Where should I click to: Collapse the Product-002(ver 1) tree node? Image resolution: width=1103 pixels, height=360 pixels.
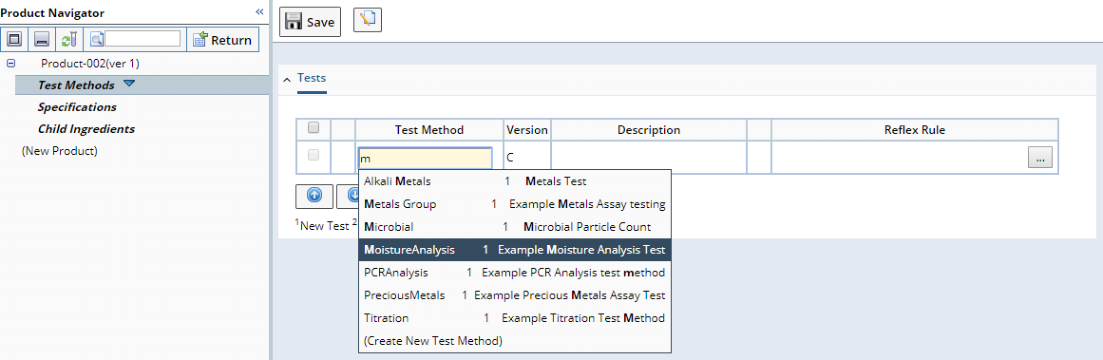coord(11,63)
